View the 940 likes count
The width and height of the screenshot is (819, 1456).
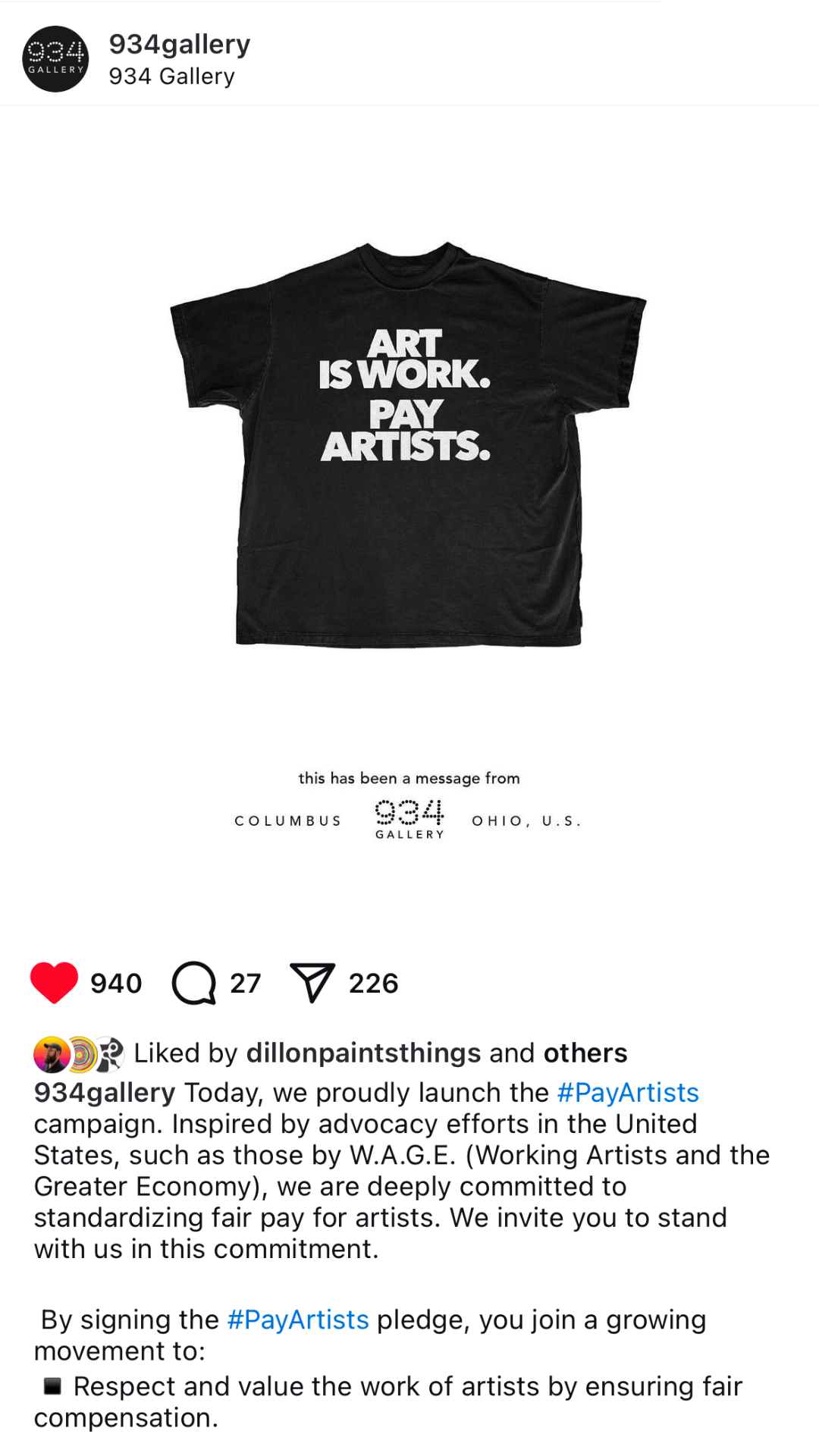click(x=116, y=984)
